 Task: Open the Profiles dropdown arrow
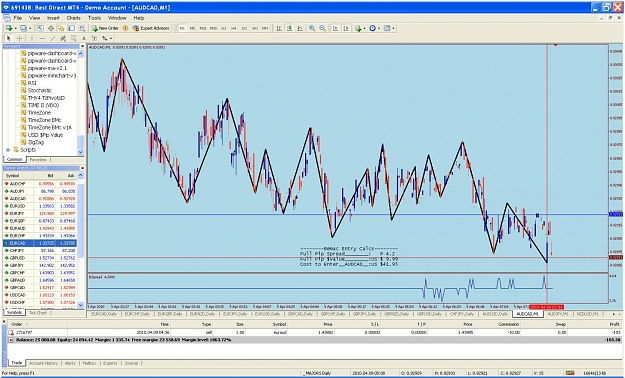[x=30, y=28]
